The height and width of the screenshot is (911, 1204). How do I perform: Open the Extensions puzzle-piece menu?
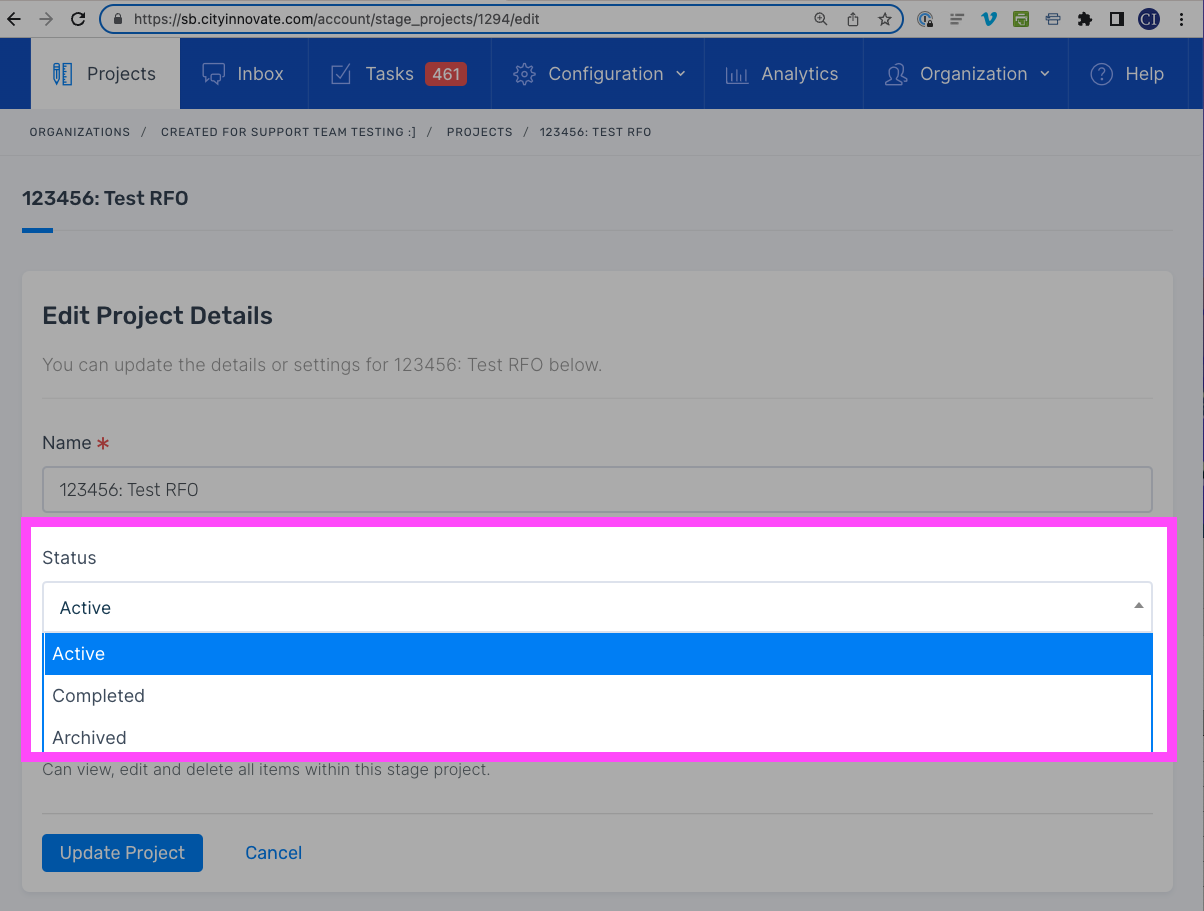(x=1085, y=19)
